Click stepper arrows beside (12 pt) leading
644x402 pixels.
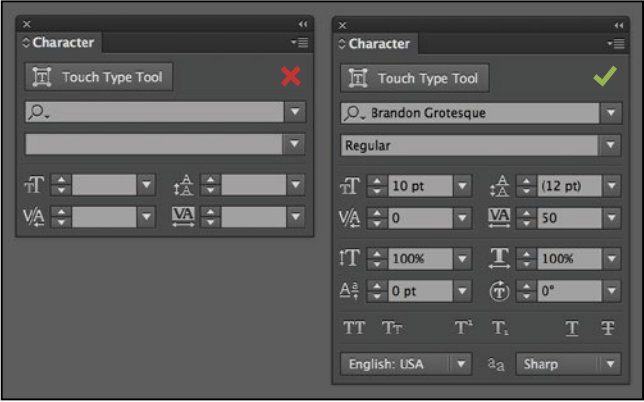[527, 186]
